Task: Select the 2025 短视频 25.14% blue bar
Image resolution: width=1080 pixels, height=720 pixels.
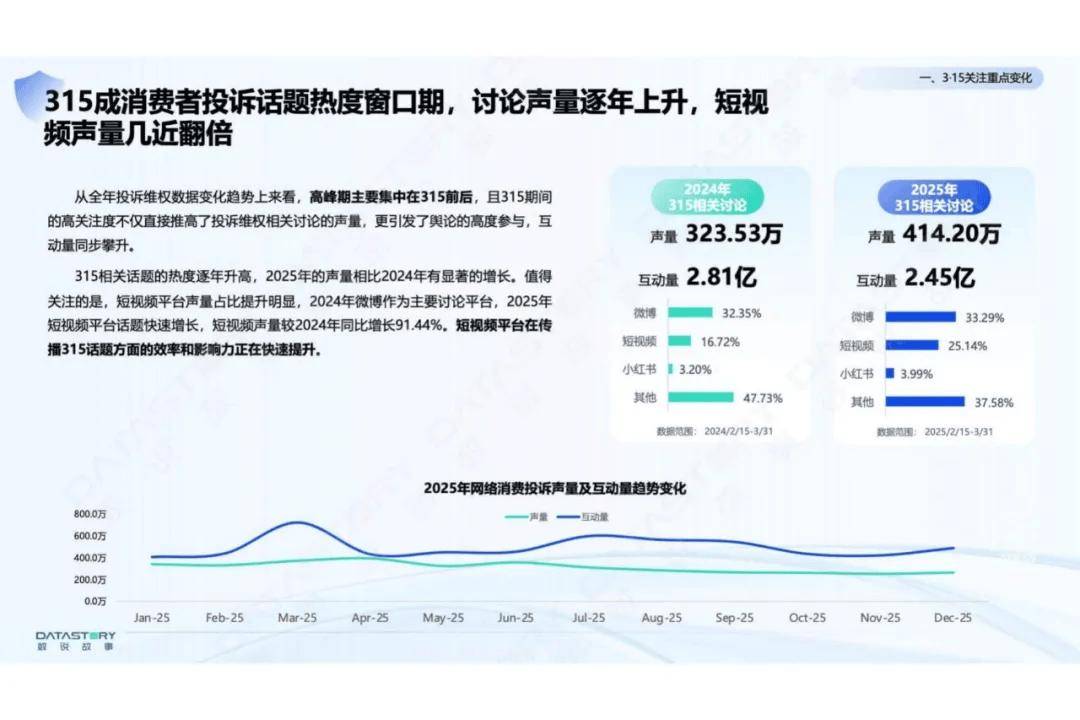Action: (x=911, y=345)
